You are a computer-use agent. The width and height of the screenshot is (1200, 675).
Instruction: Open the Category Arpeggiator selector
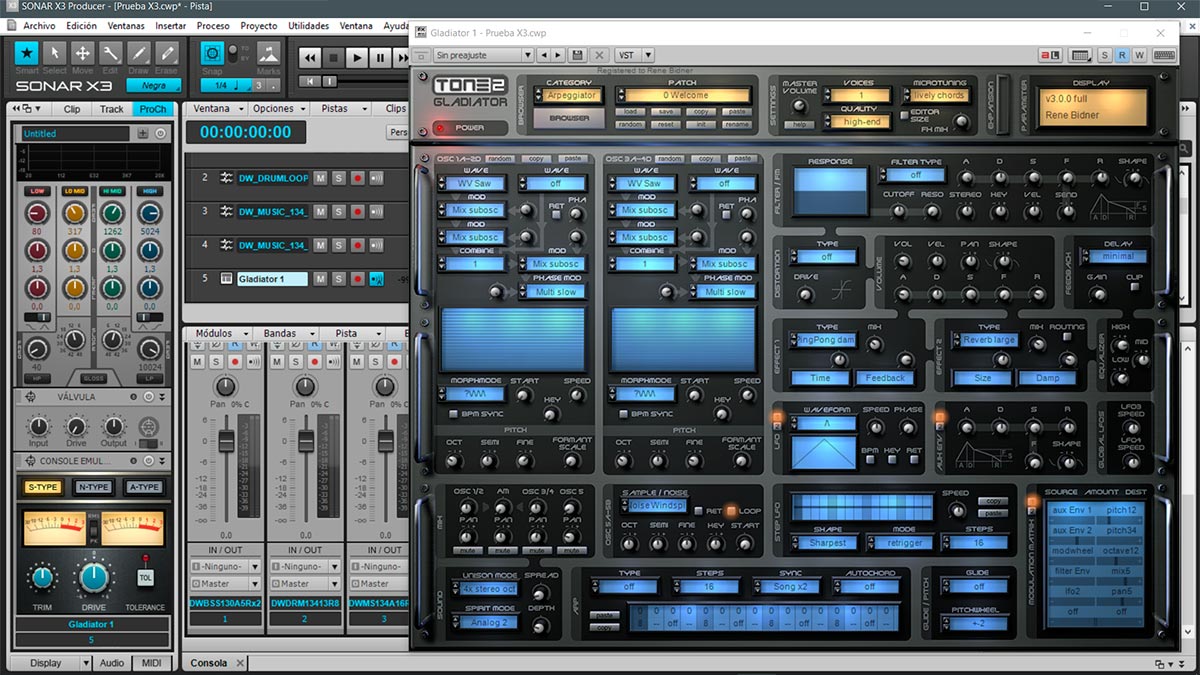pos(569,95)
